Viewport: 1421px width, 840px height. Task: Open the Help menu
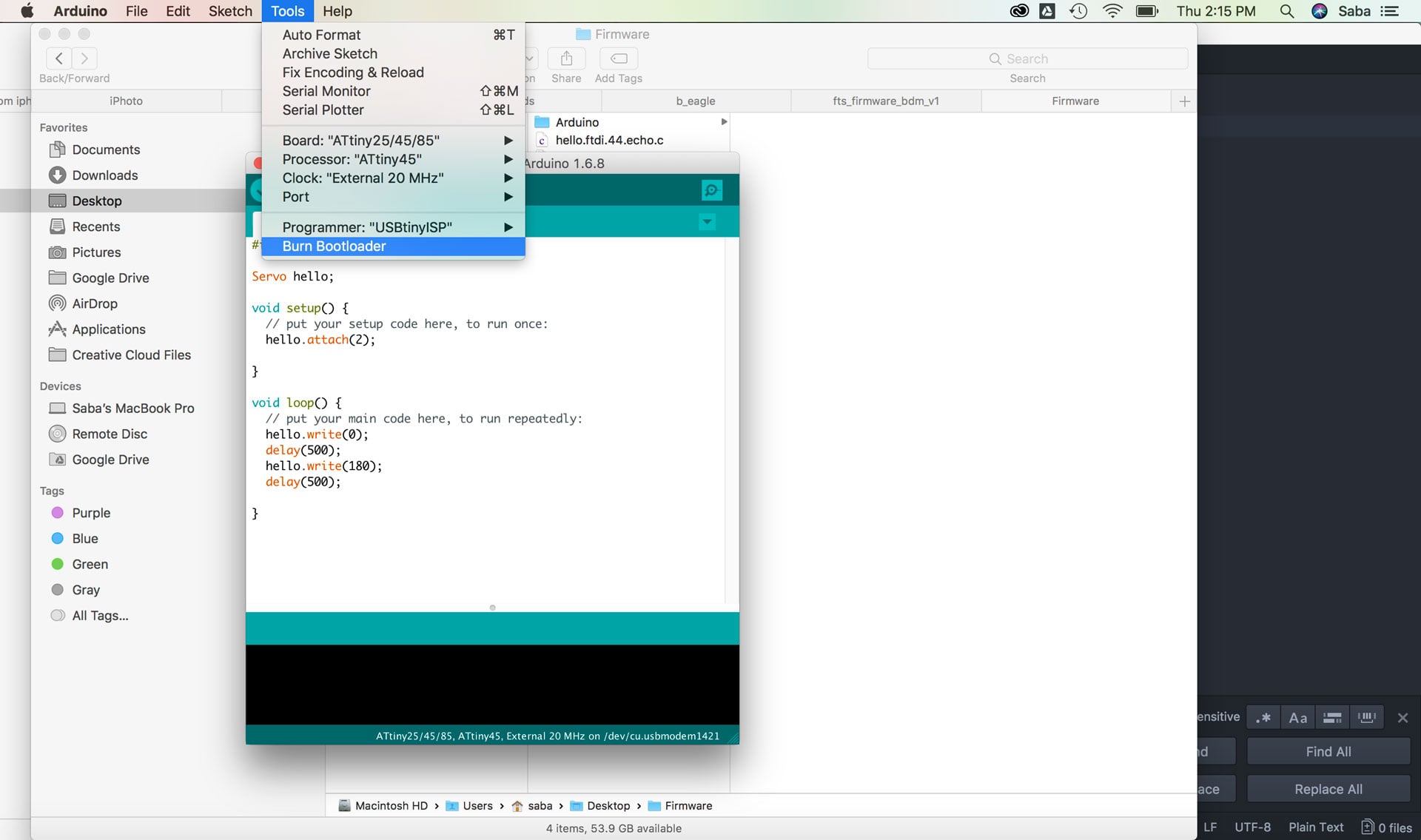(x=337, y=11)
